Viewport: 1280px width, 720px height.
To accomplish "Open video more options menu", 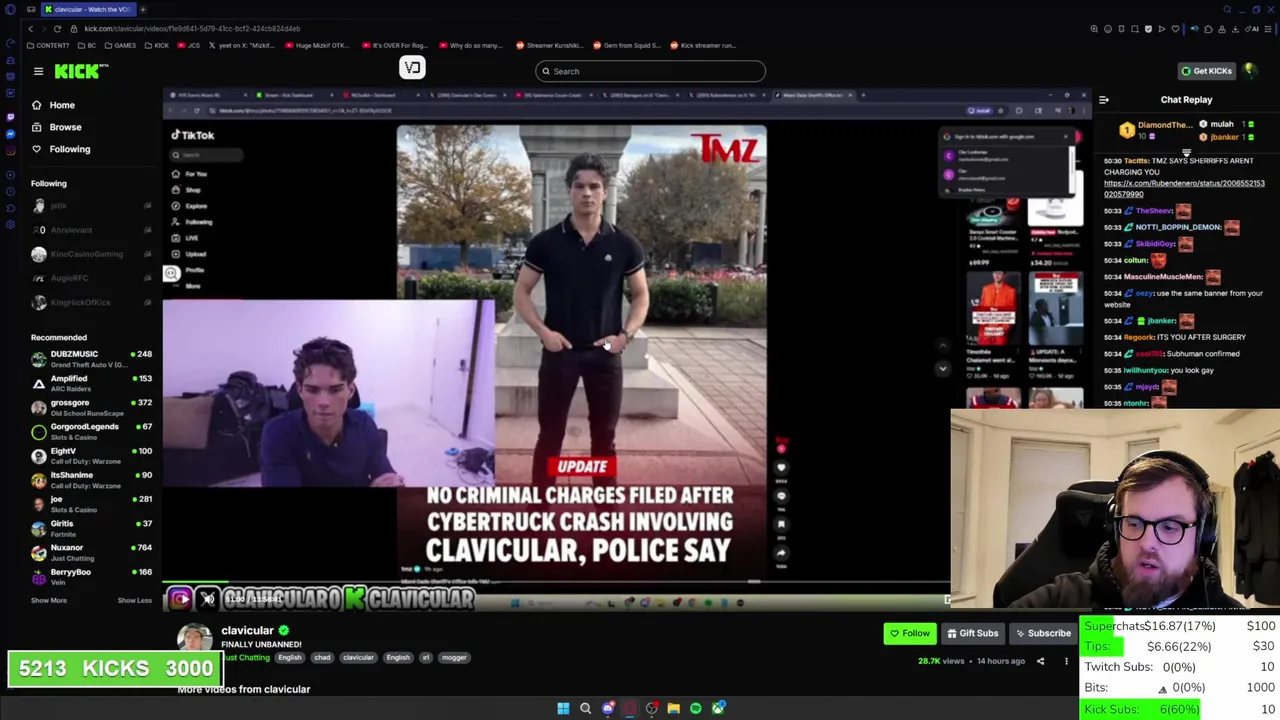I will [x=1066, y=661].
